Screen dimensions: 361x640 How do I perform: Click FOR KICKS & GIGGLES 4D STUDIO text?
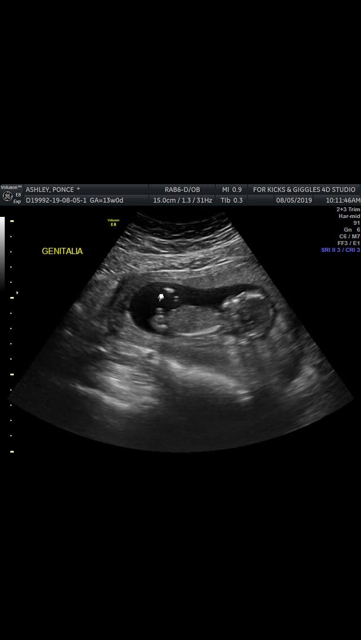click(304, 190)
